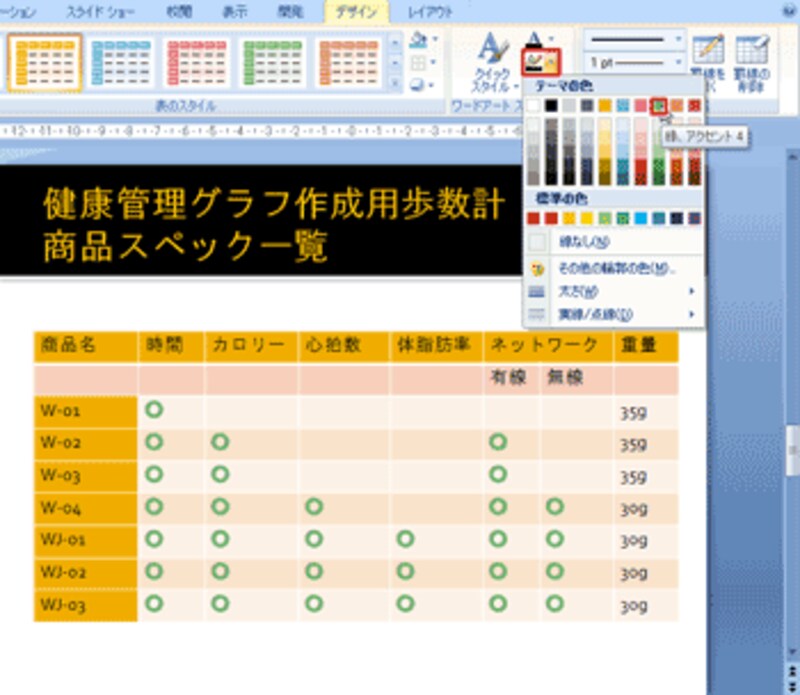This screenshot has width=800, height=695.
Task: Select the WJ-03 row label cell
Action: click(x=85, y=606)
